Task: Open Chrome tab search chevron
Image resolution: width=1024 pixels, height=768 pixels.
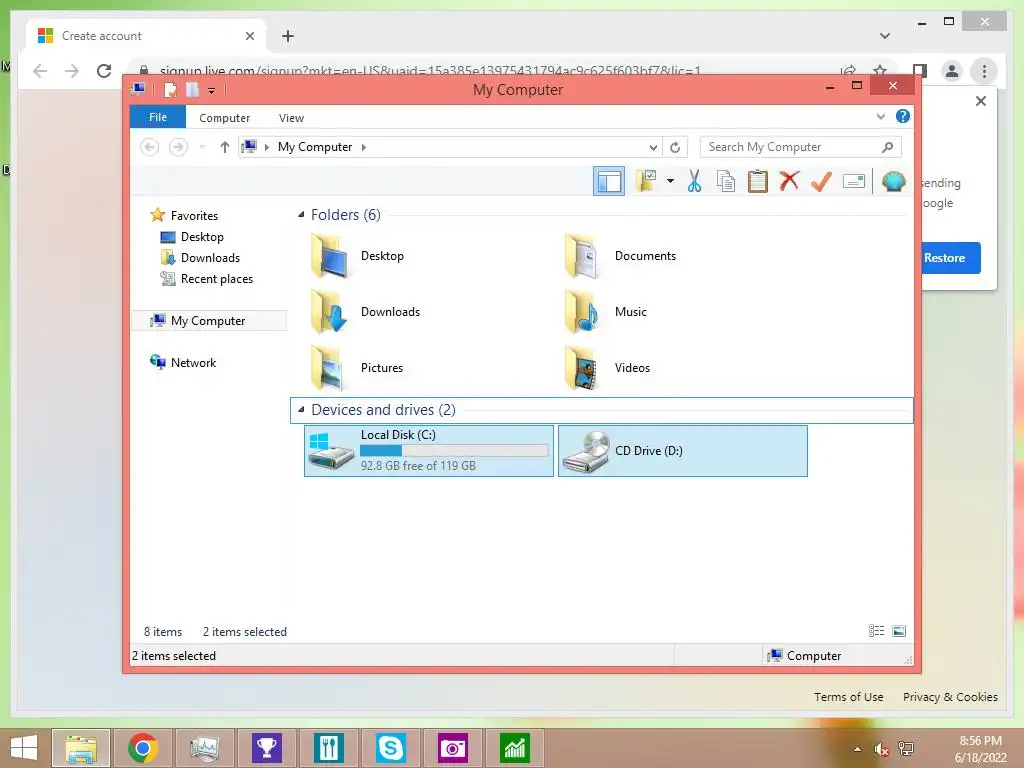Action: click(x=884, y=35)
